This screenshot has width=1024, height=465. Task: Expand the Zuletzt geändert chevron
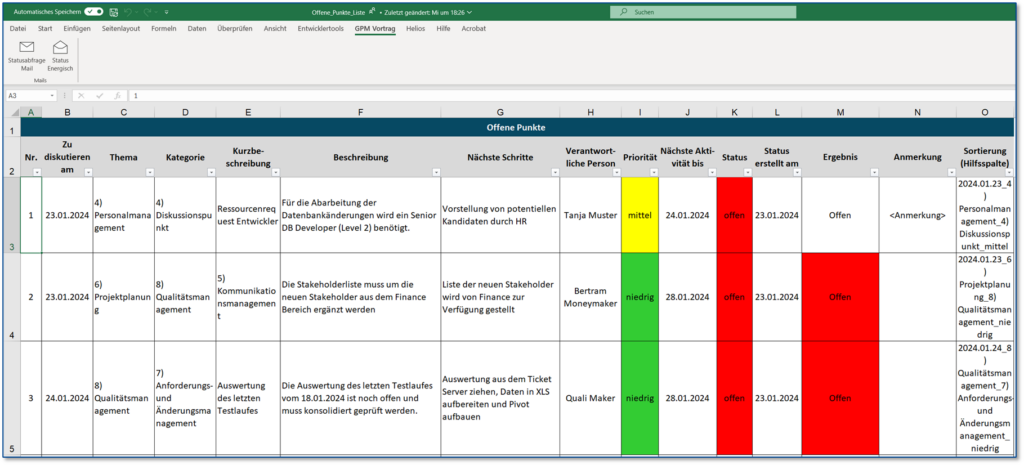point(470,12)
